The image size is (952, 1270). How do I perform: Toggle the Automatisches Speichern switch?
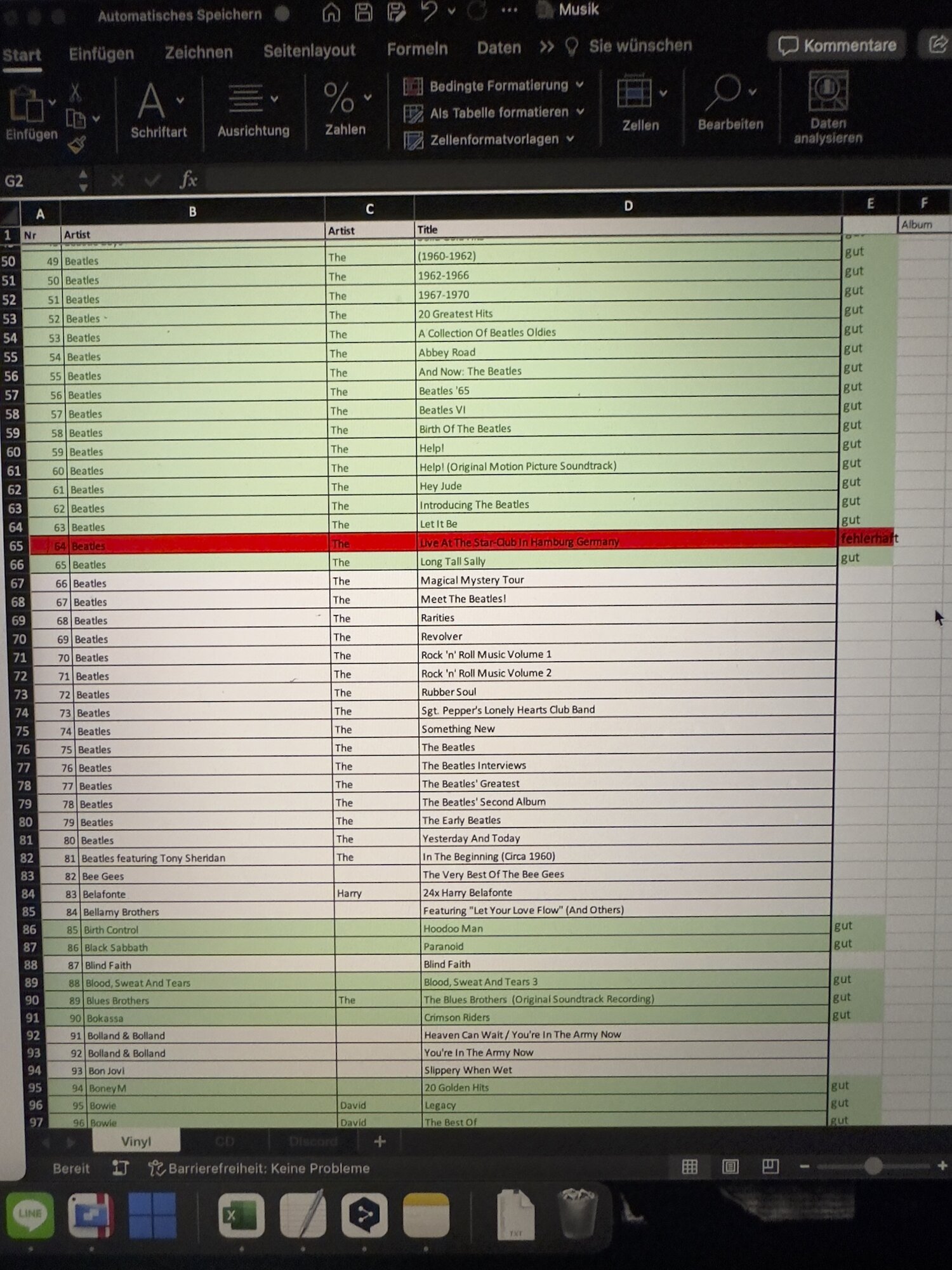click(282, 13)
